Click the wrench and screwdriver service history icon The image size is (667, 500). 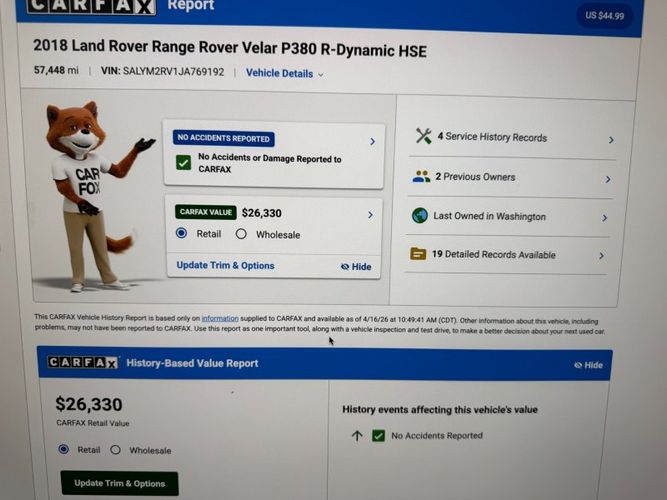coord(423,136)
